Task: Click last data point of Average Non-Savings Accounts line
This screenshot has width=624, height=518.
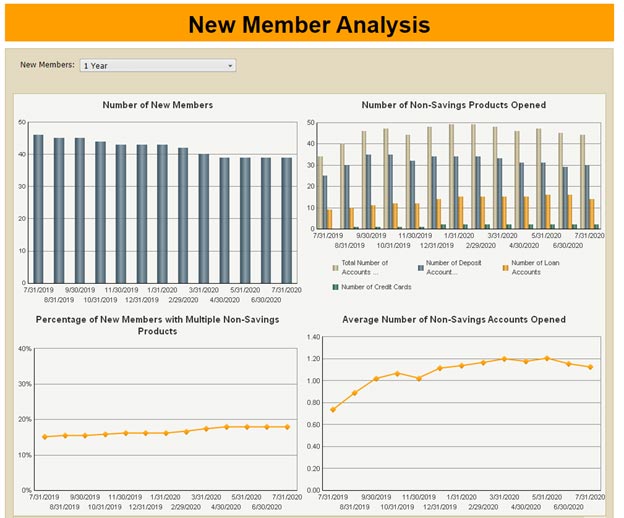Action: click(590, 367)
